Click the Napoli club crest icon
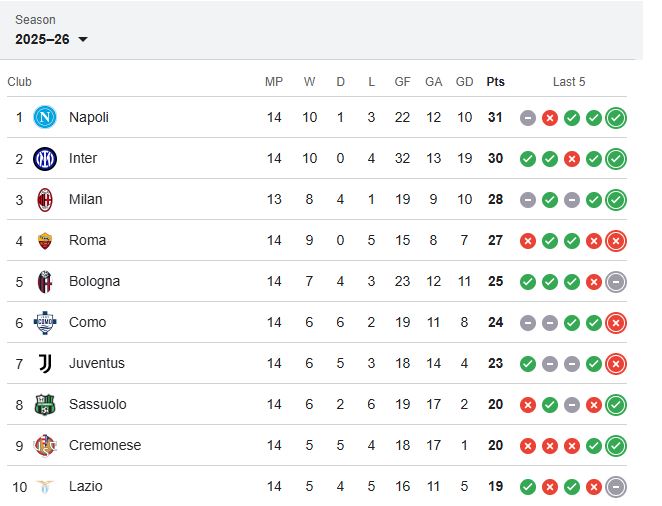 pyautogui.click(x=45, y=117)
